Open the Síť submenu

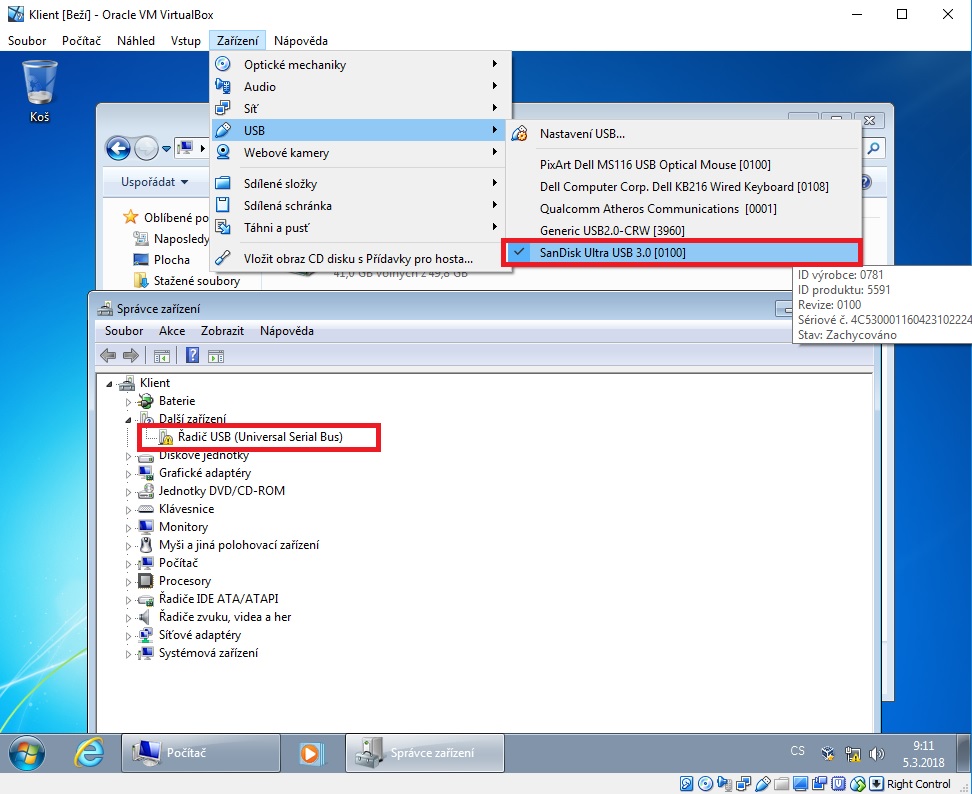[360, 108]
